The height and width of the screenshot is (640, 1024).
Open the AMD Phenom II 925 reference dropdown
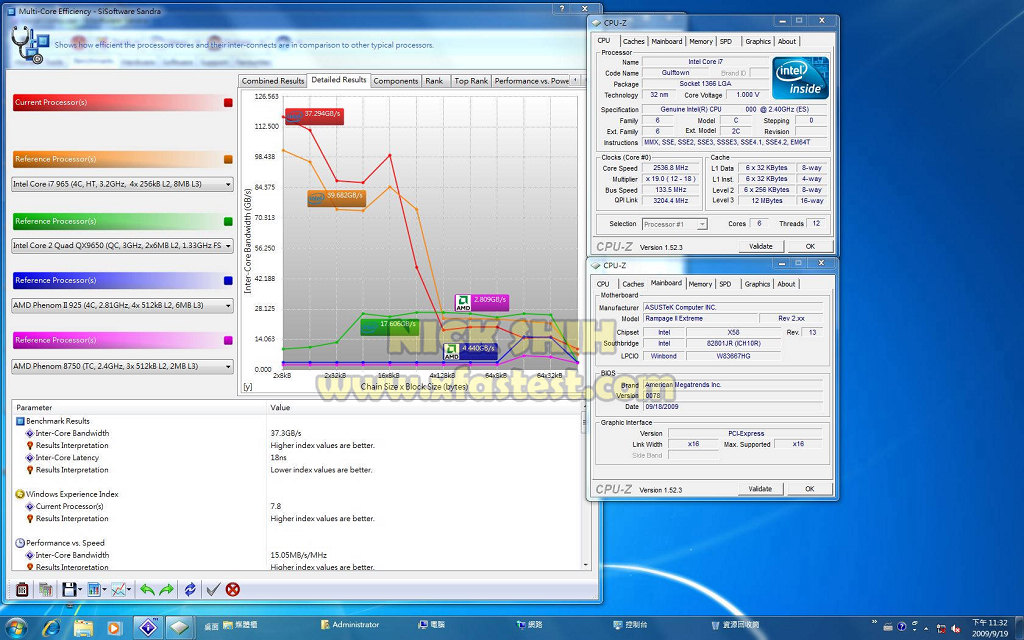tap(229, 305)
